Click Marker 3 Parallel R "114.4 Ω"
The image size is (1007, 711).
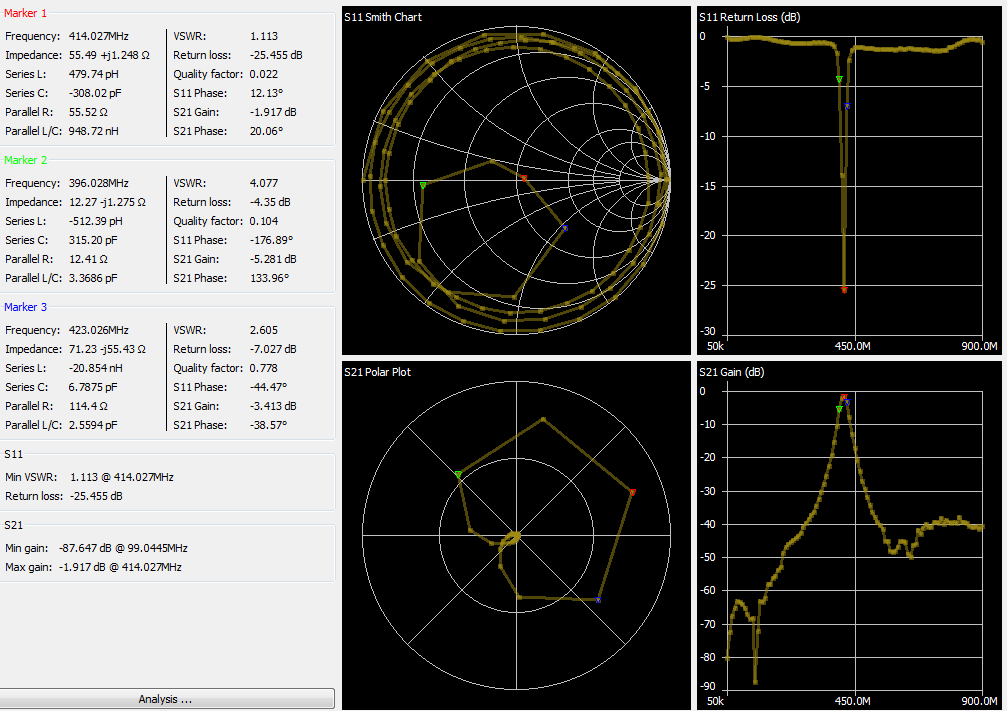pos(88,406)
